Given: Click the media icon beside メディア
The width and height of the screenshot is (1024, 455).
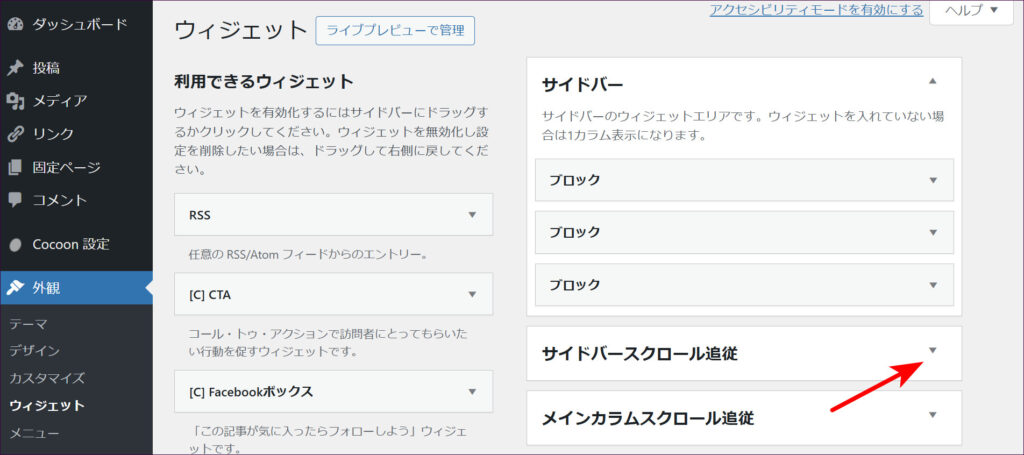Looking at the screenshot, I should click(15, 101).
